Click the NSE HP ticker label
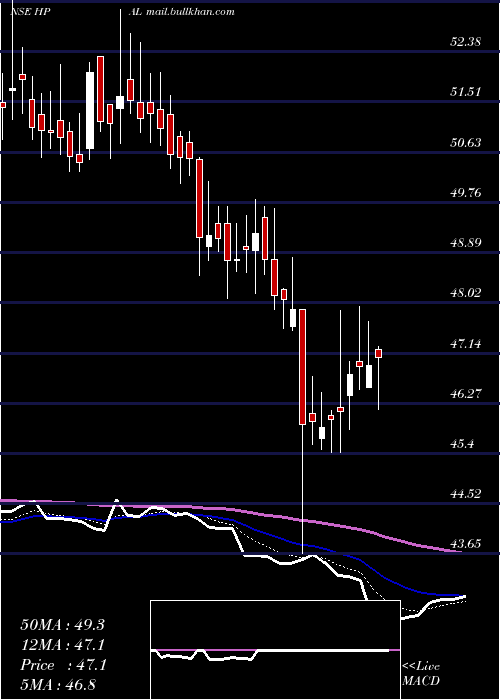The width and height of the screenshot is (500, 700). click(30, 12)
